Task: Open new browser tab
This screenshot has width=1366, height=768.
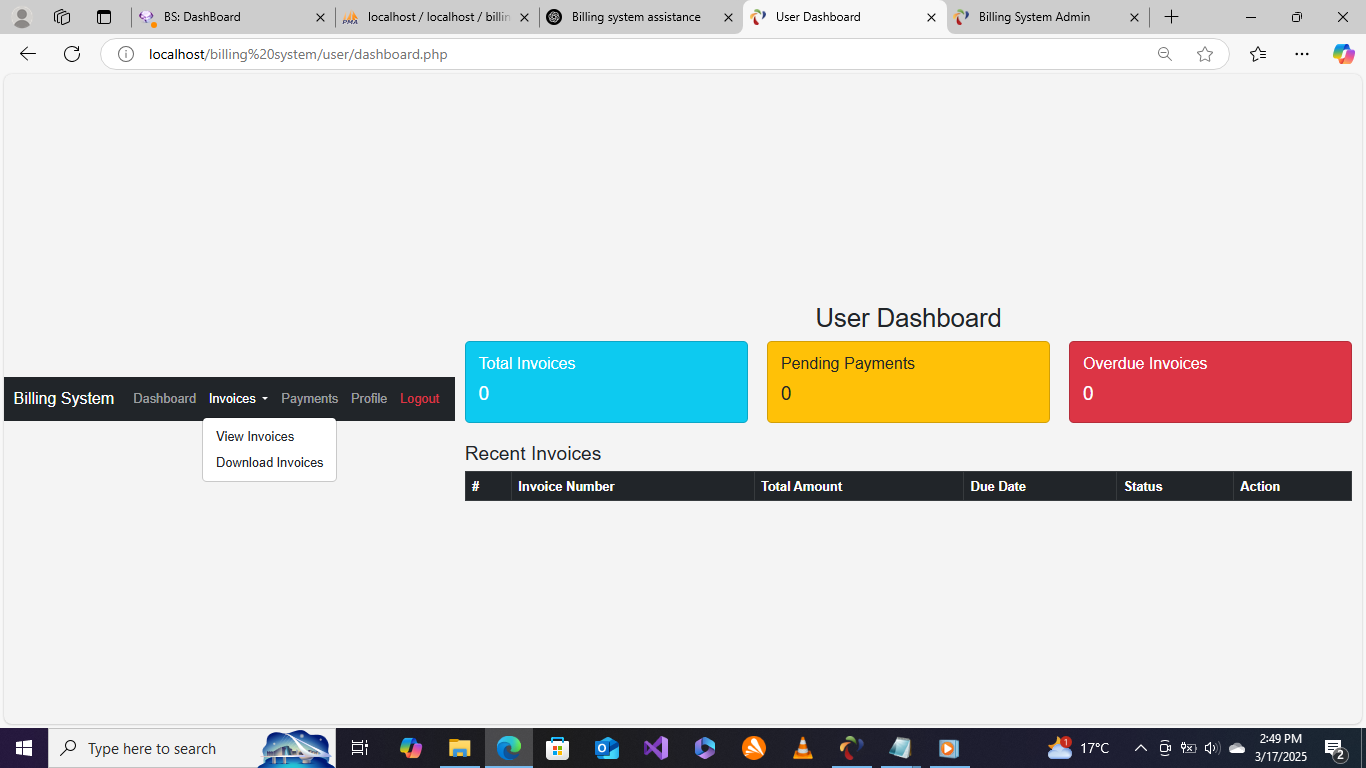Action: (x=1171, y=17)
